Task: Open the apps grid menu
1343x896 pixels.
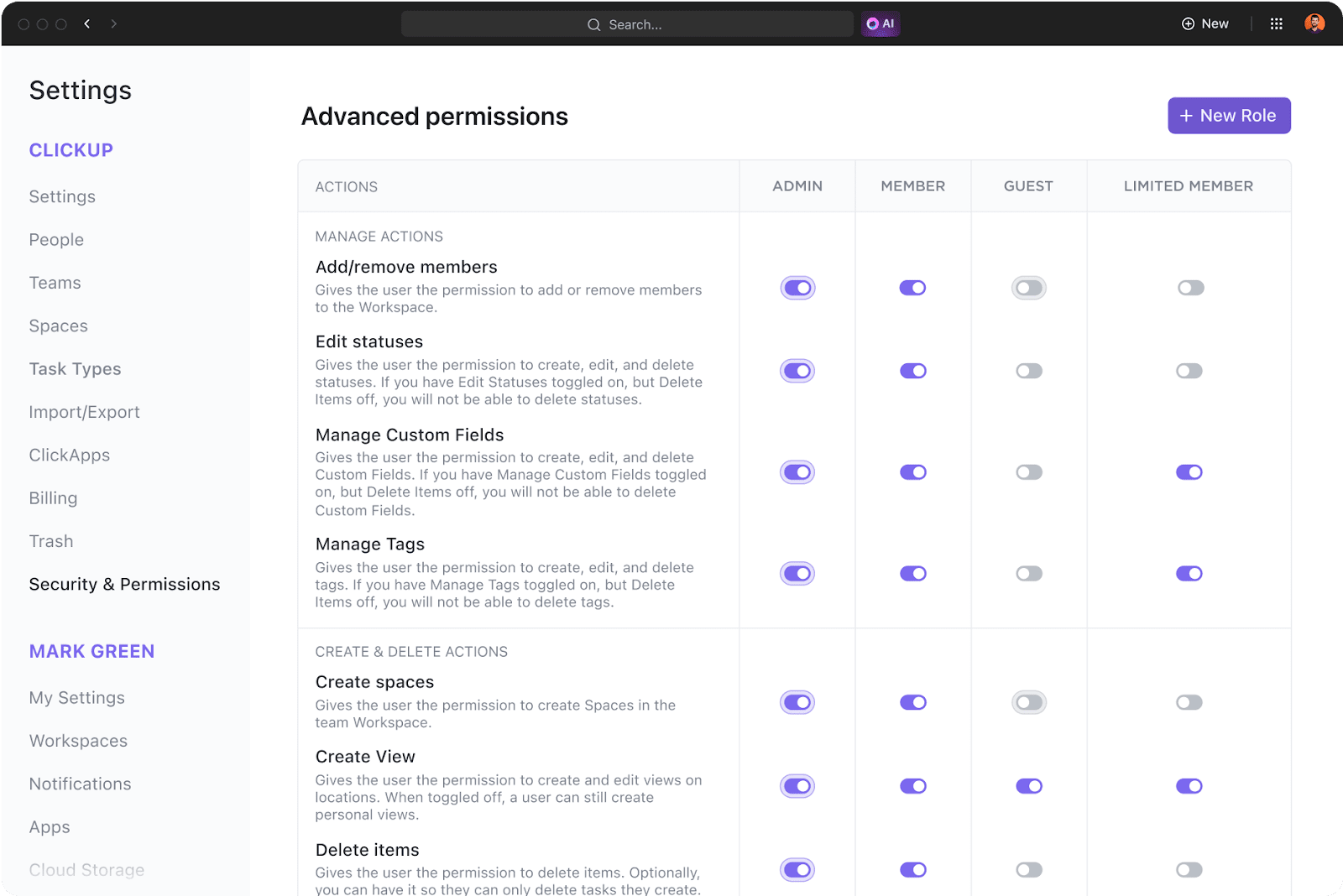Action: tap(1276, 23)
